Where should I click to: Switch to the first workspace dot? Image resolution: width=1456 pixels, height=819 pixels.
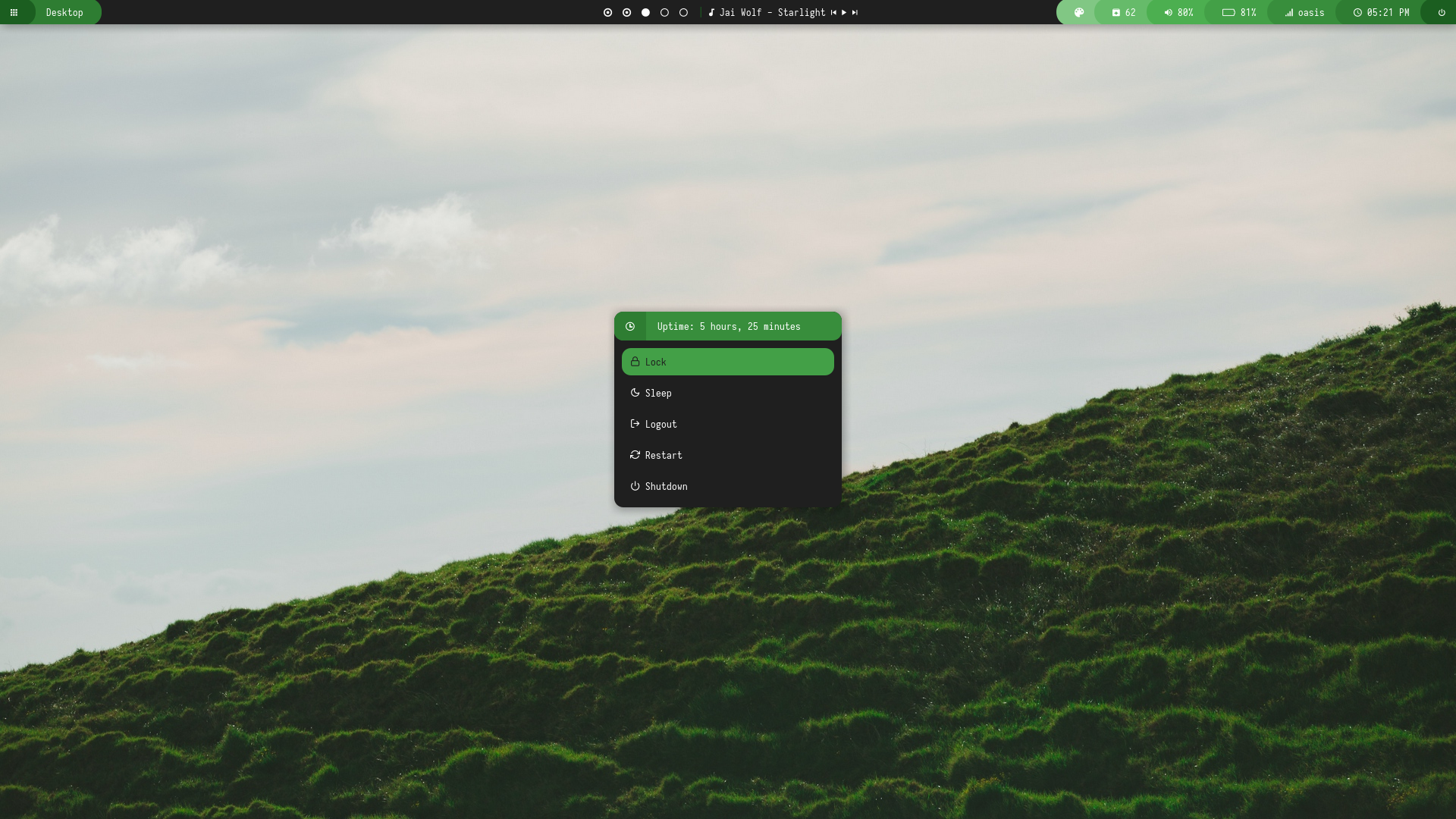click(607, 12)
